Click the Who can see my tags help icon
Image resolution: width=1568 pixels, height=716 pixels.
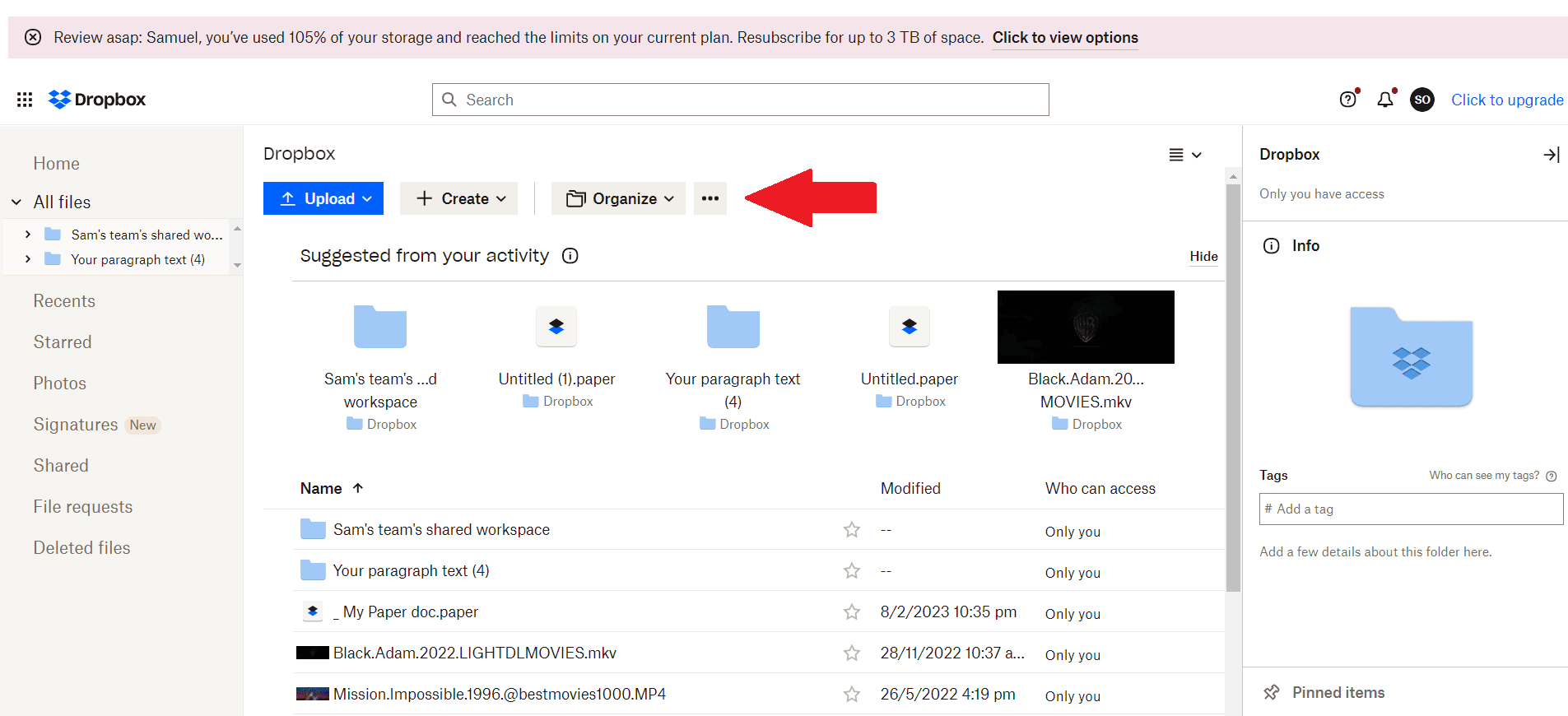[1552, 476]
